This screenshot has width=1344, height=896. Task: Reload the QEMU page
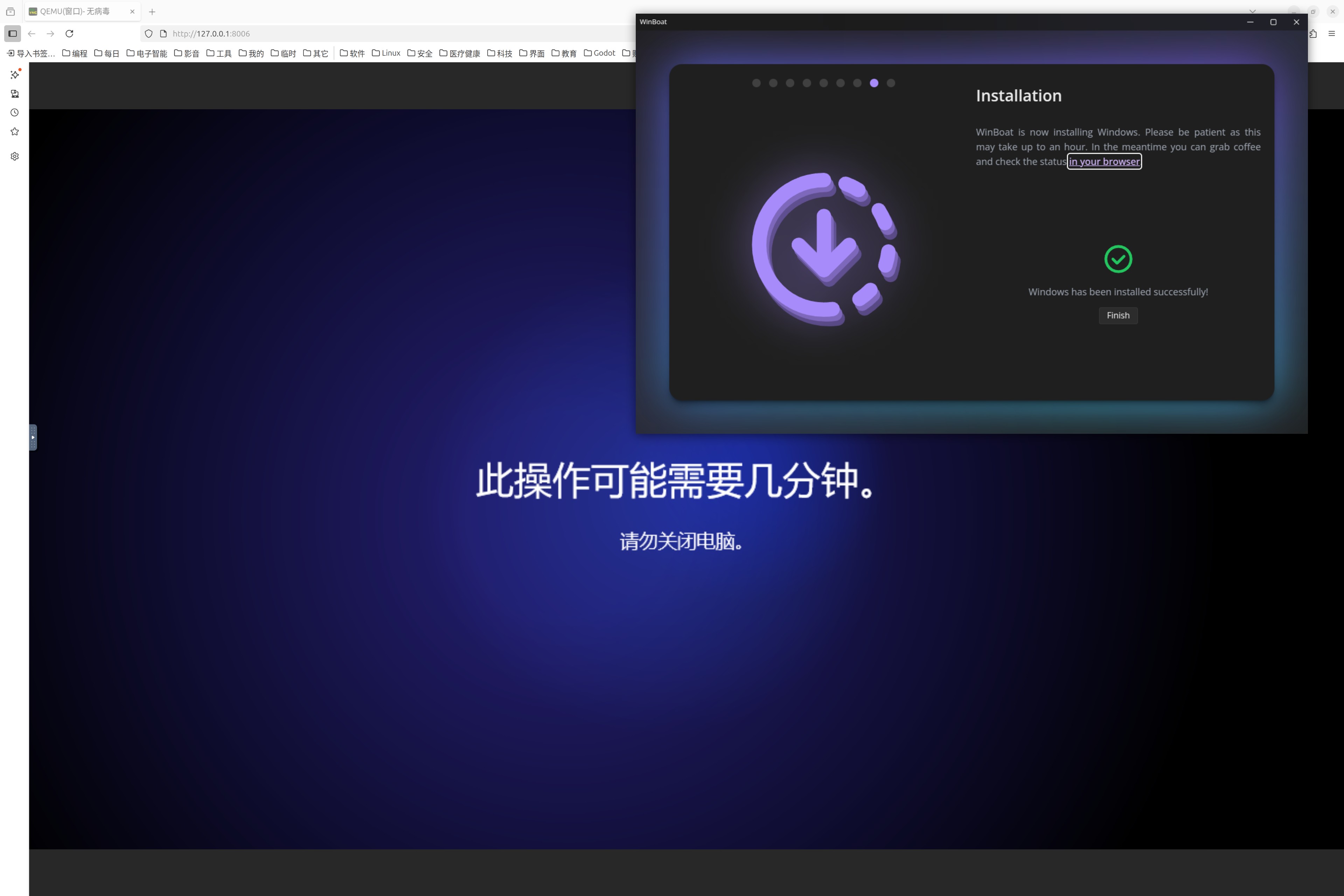tap(69, 34)
